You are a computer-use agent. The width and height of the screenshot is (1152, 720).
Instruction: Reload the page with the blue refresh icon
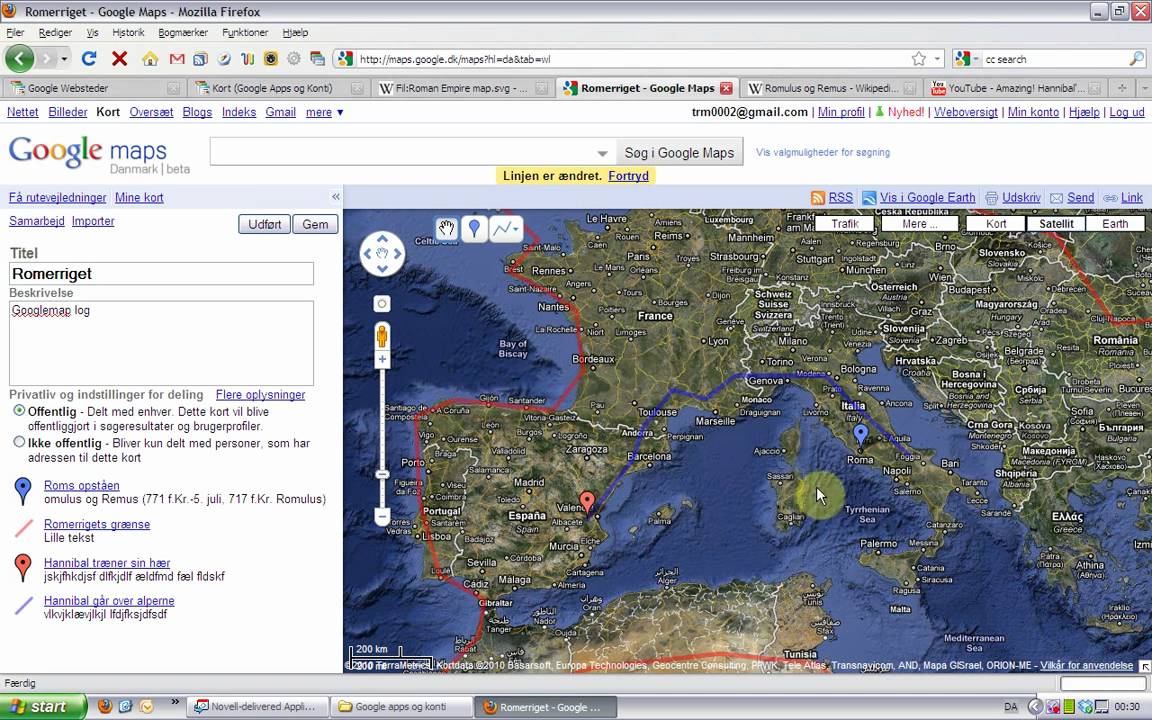click(x=89, y=58)
